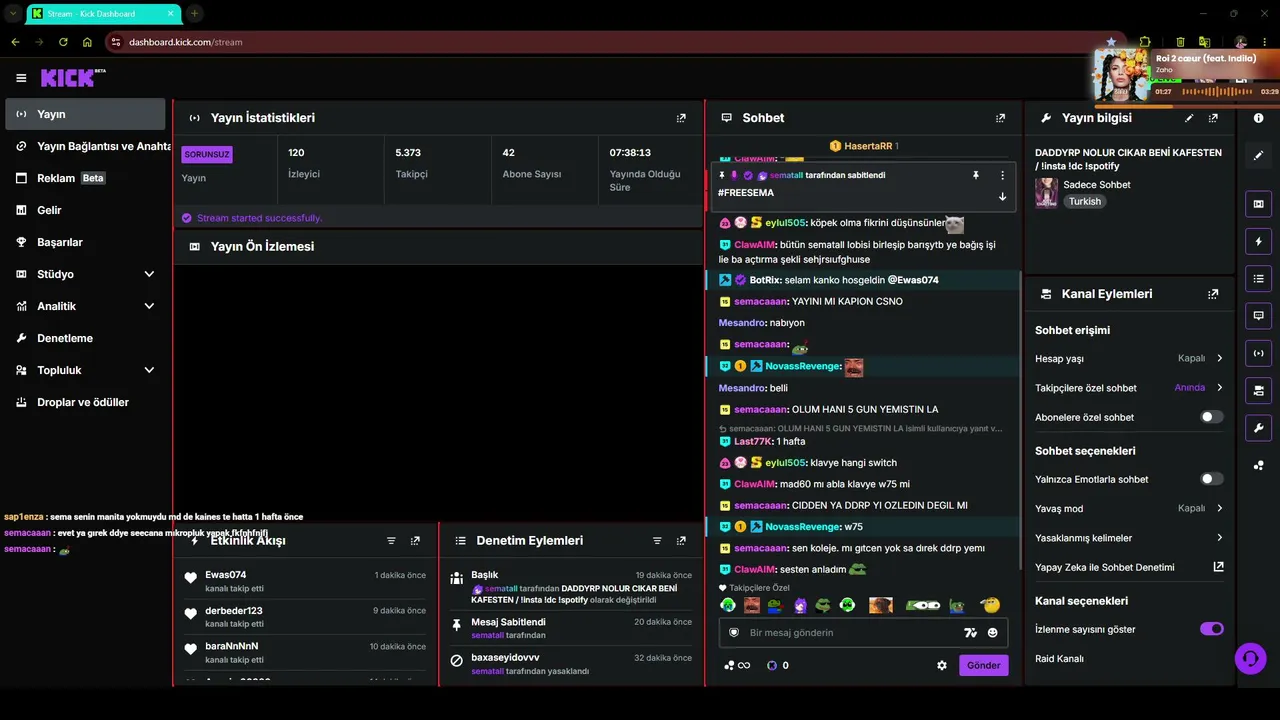Screen dimensions: 1280x720
Task: Pop out the Etkinlik Akışı panel
Action: pyautogui.click(x=415, y=541)
